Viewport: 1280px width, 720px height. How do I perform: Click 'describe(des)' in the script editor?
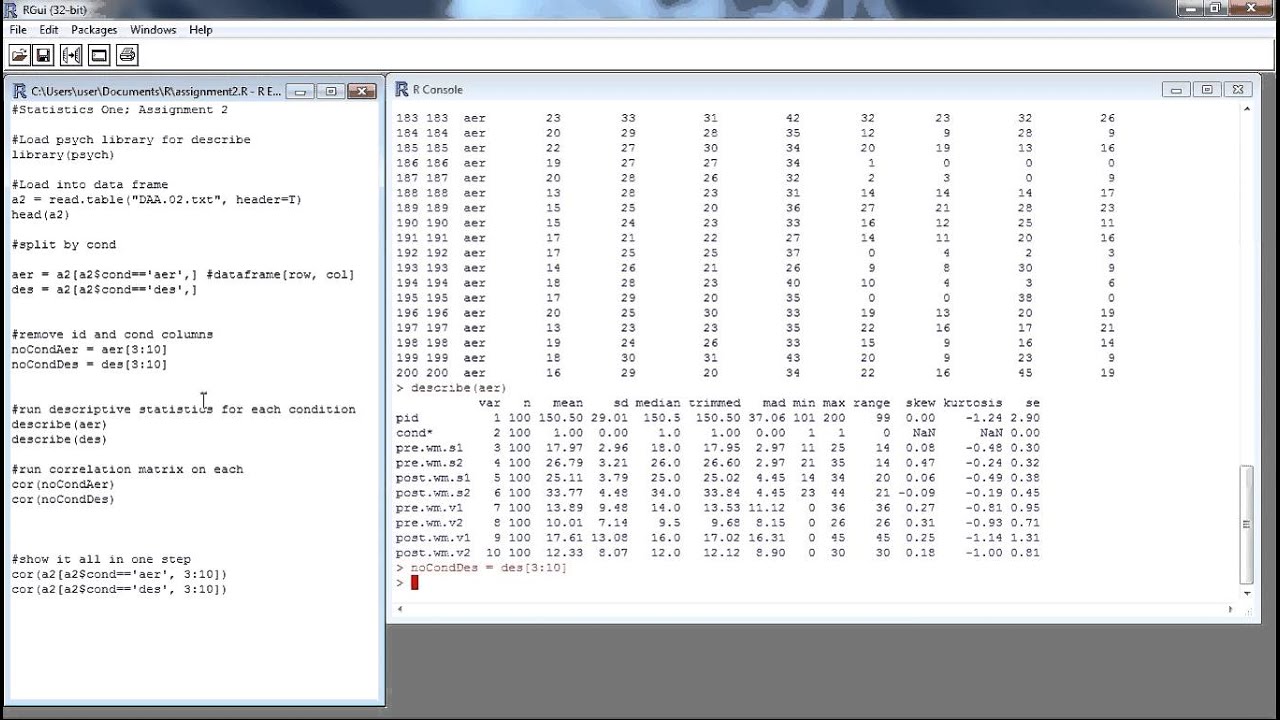(59, 440)
